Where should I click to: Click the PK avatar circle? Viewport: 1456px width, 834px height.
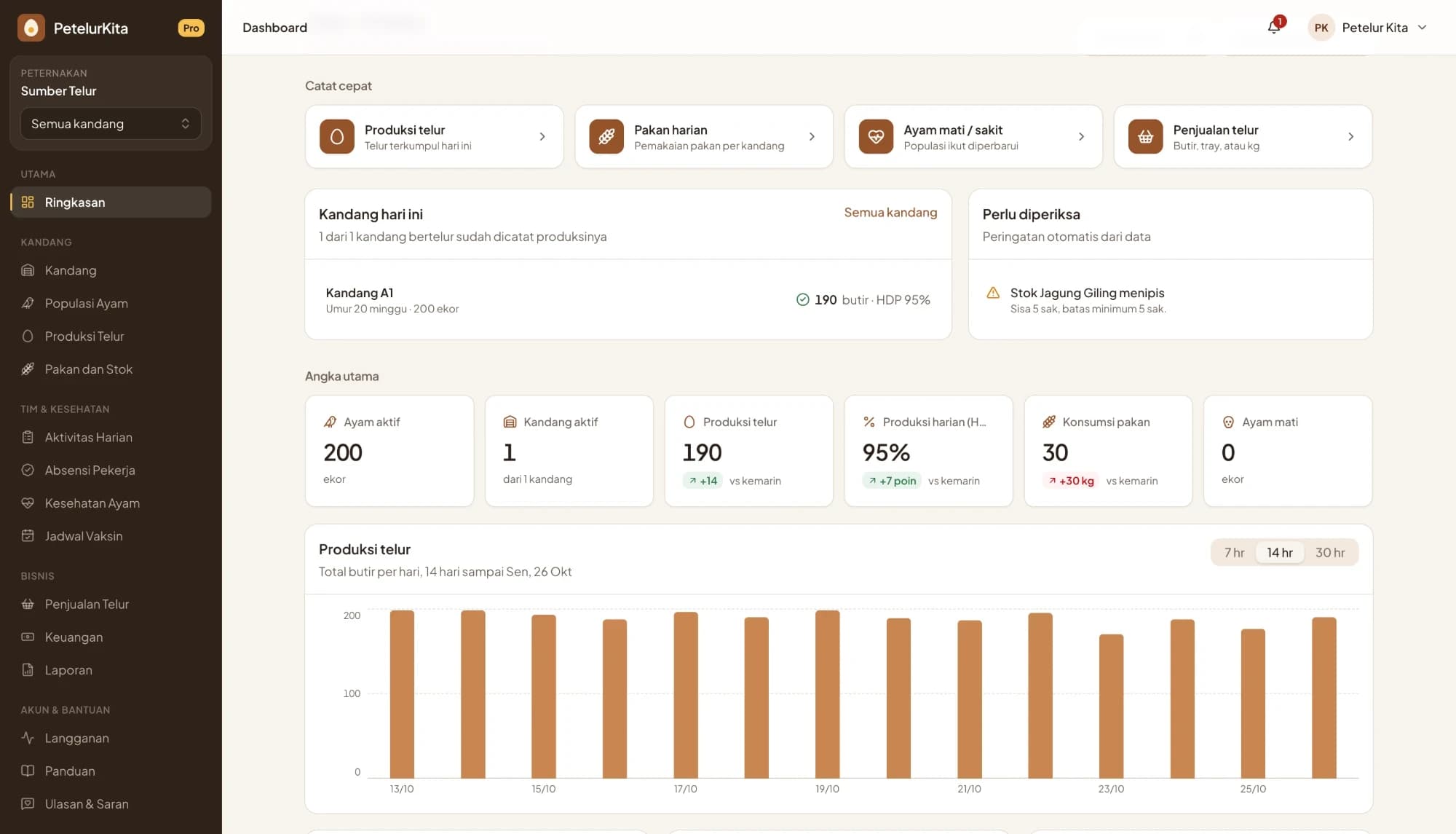pyautogui.click(x=1321, y=28)
